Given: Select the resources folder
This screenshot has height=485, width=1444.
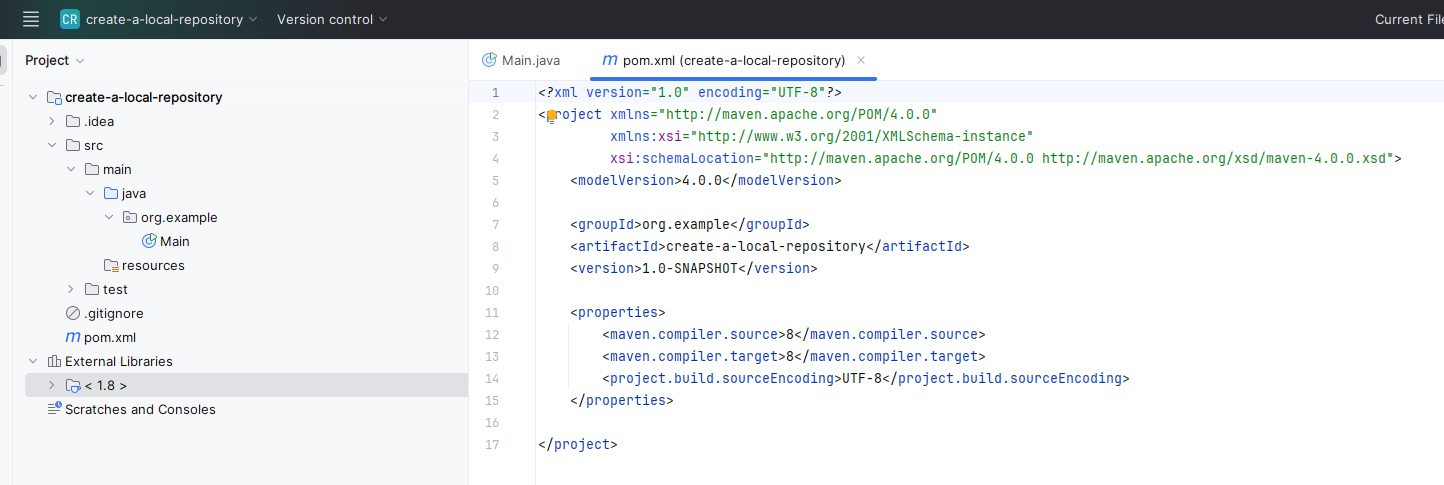Looking at the screenshot, I should click(x=153, y=265).
